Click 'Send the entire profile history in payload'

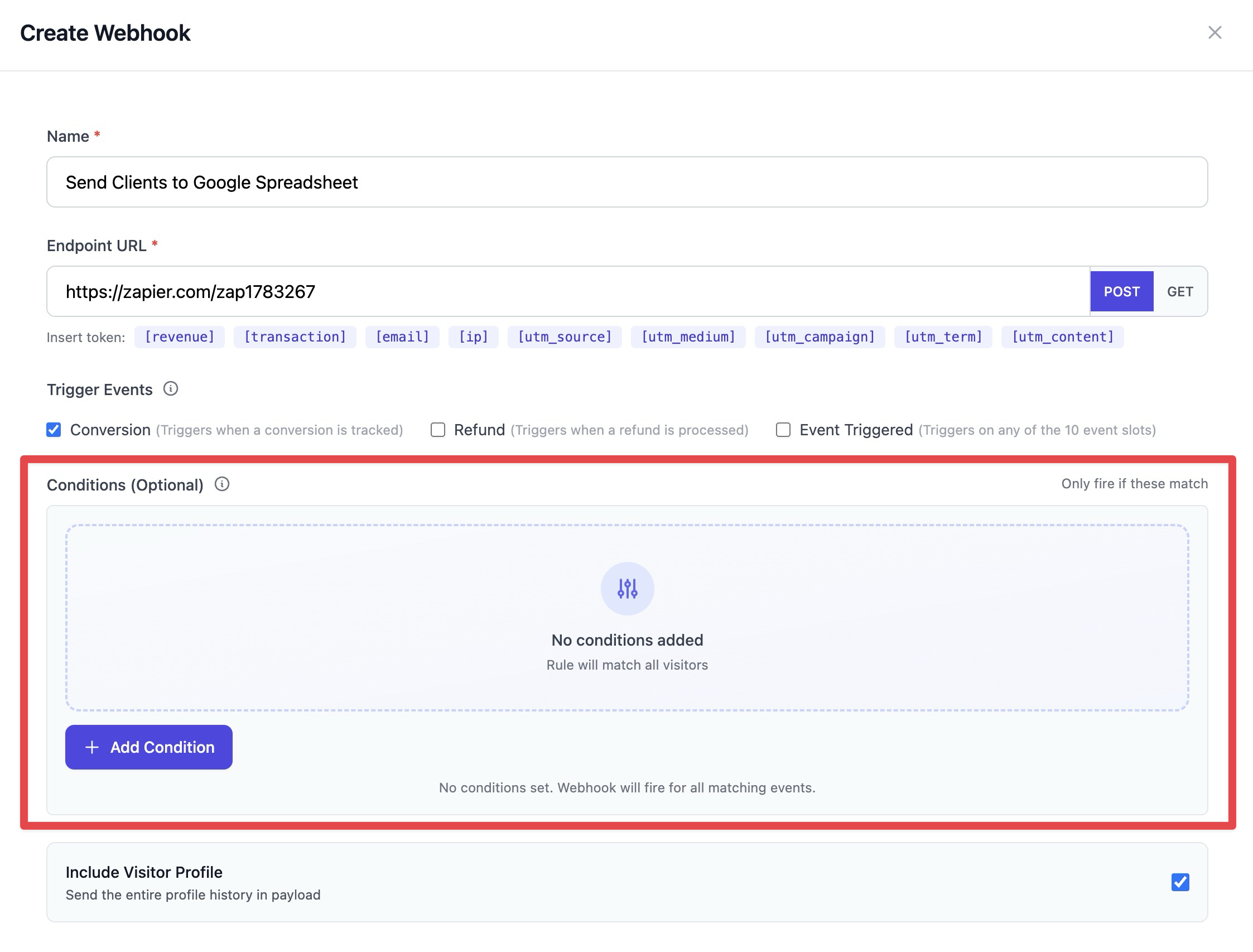[193, 895]
